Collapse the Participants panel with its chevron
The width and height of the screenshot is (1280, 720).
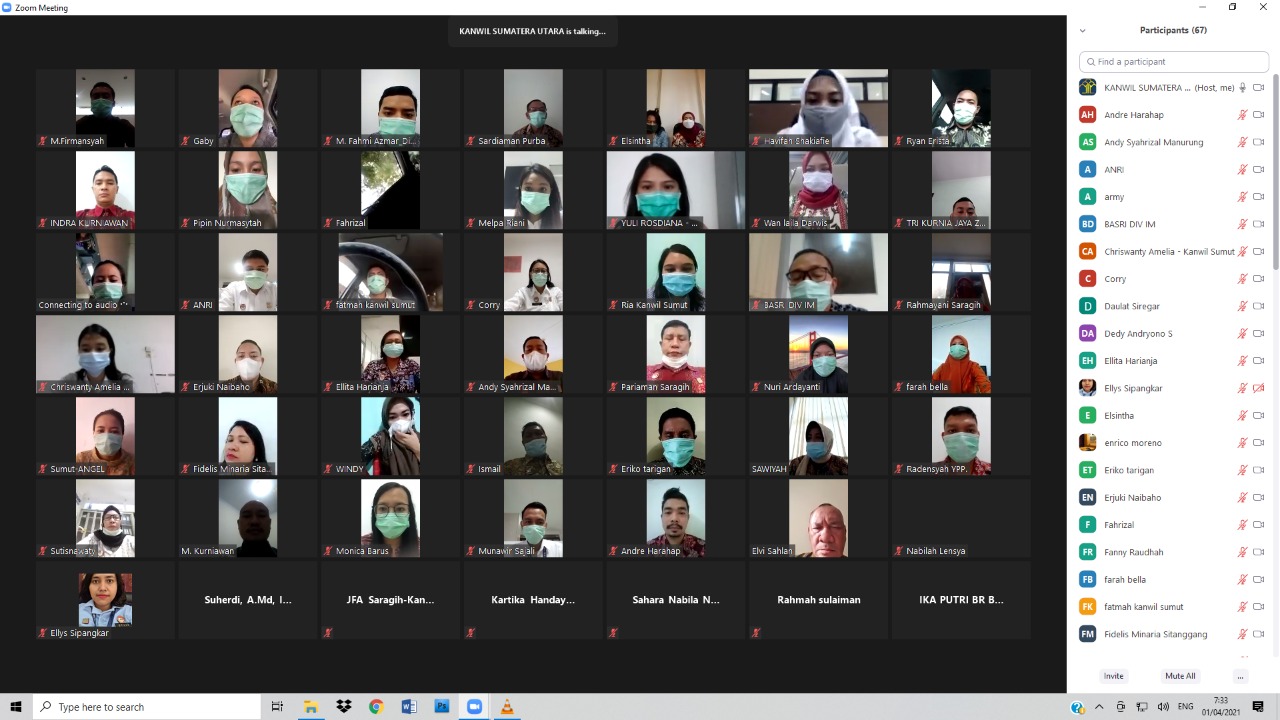(1082, 31)
